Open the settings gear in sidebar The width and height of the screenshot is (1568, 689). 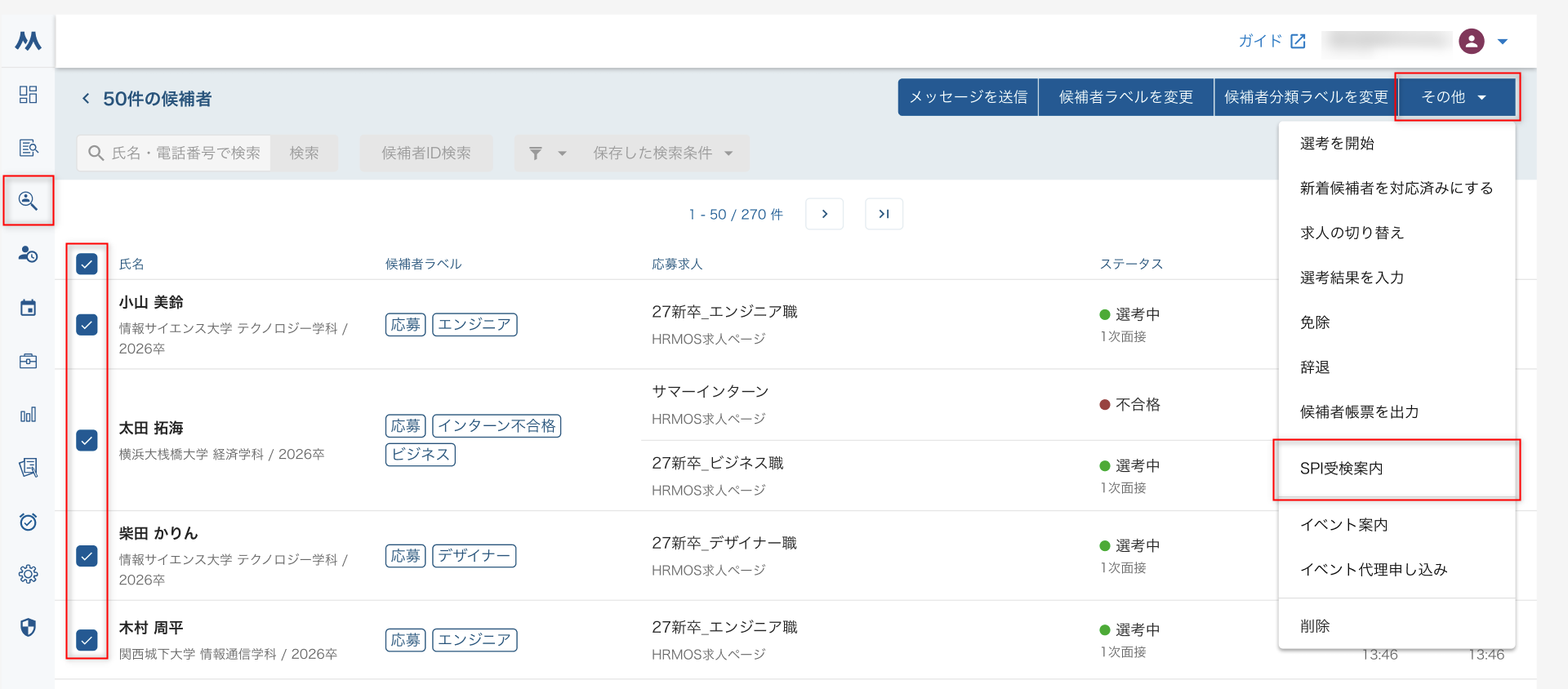(28, 574)
